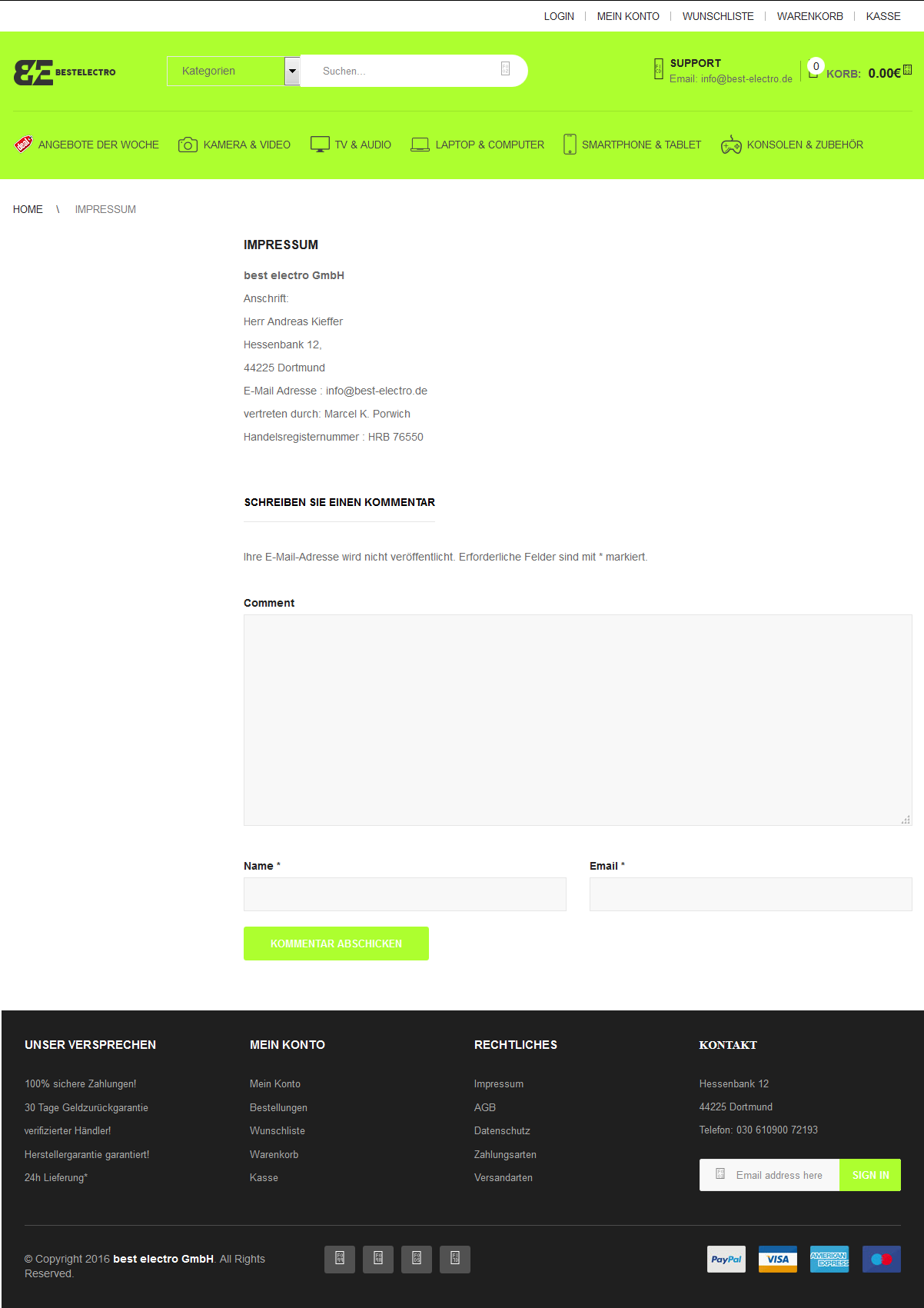
Task: Click the camera icon
Action: point(188,145)
